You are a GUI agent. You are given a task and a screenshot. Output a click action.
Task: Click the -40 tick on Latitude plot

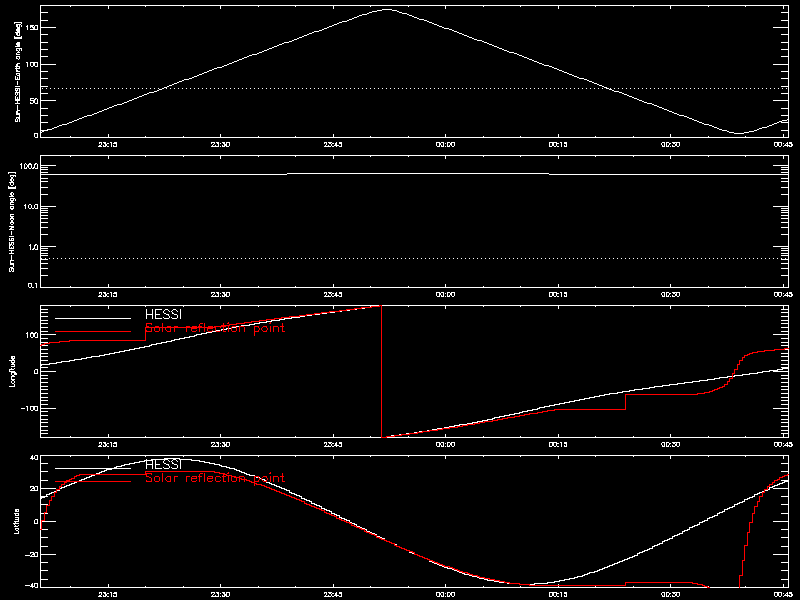click(x=32, y=585)
